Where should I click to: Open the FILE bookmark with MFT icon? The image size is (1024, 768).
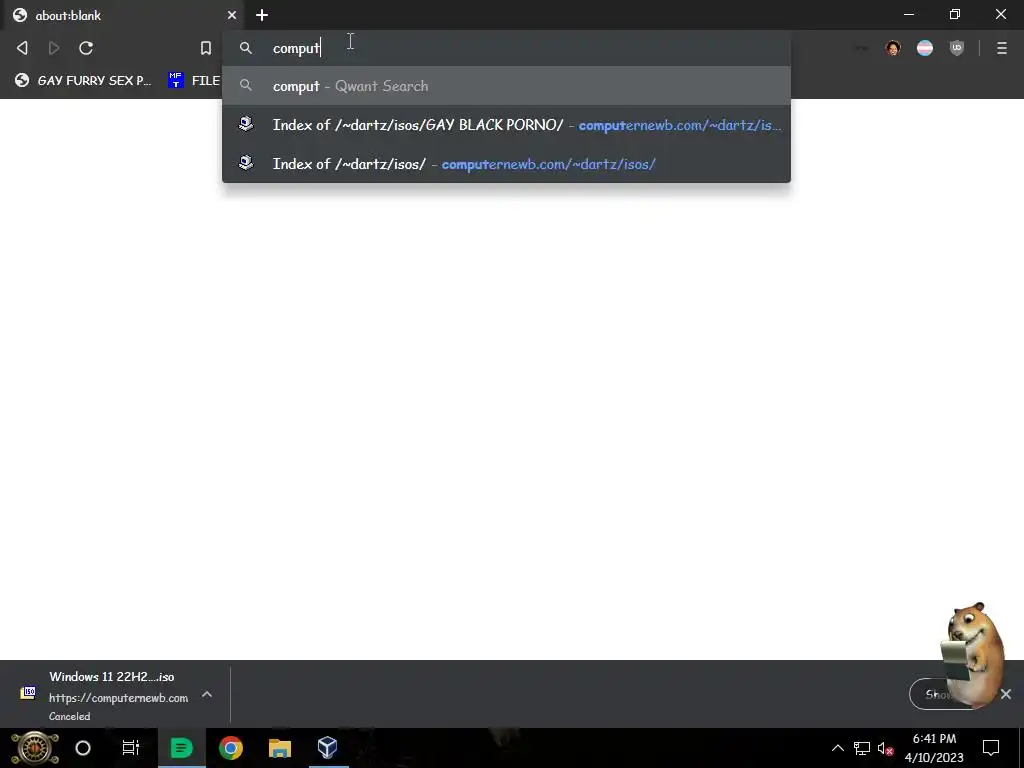coord(194,80)
